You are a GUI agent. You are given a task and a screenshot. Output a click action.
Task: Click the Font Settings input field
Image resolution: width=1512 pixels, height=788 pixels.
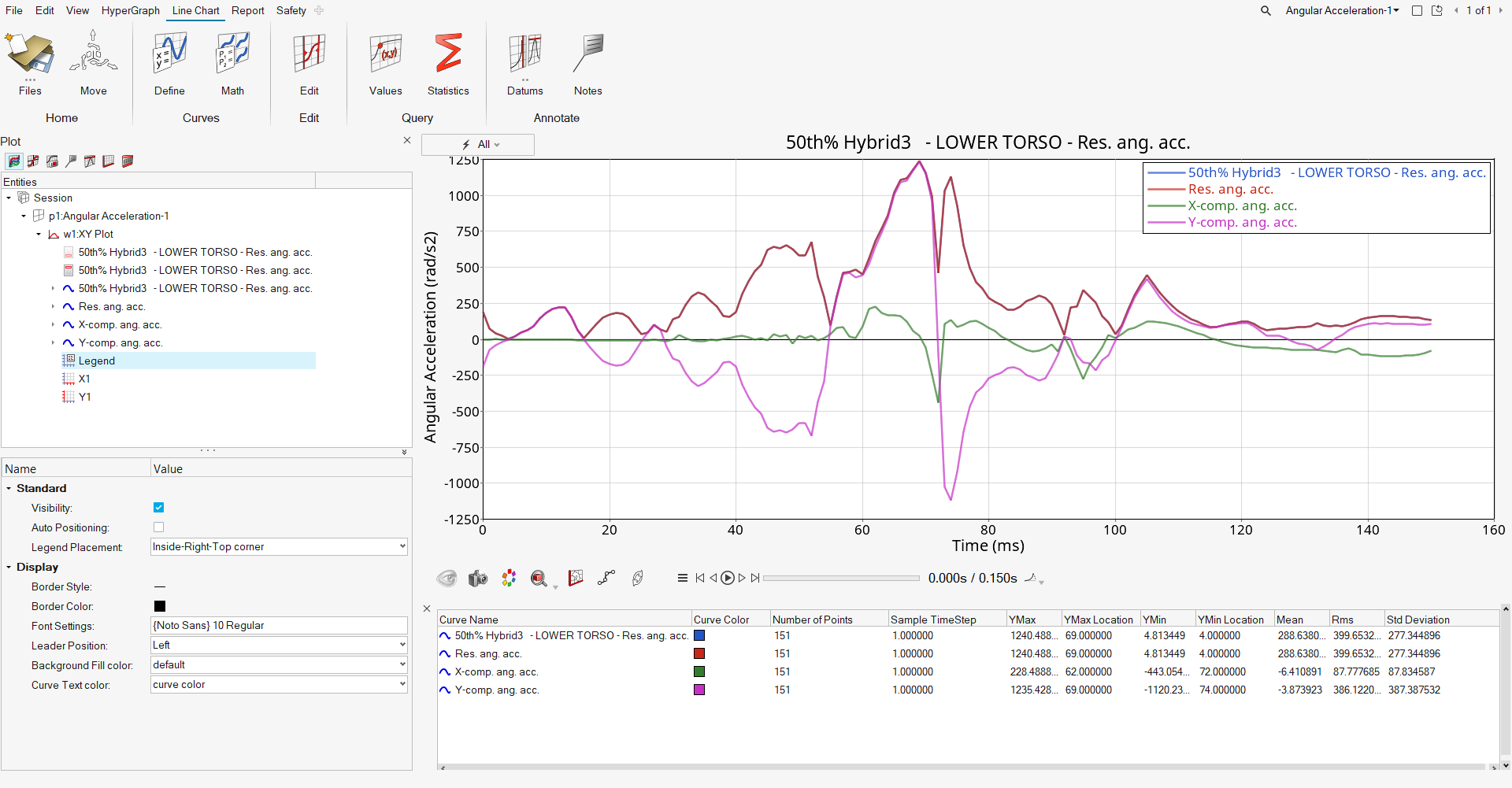click(x=279, y=626)
